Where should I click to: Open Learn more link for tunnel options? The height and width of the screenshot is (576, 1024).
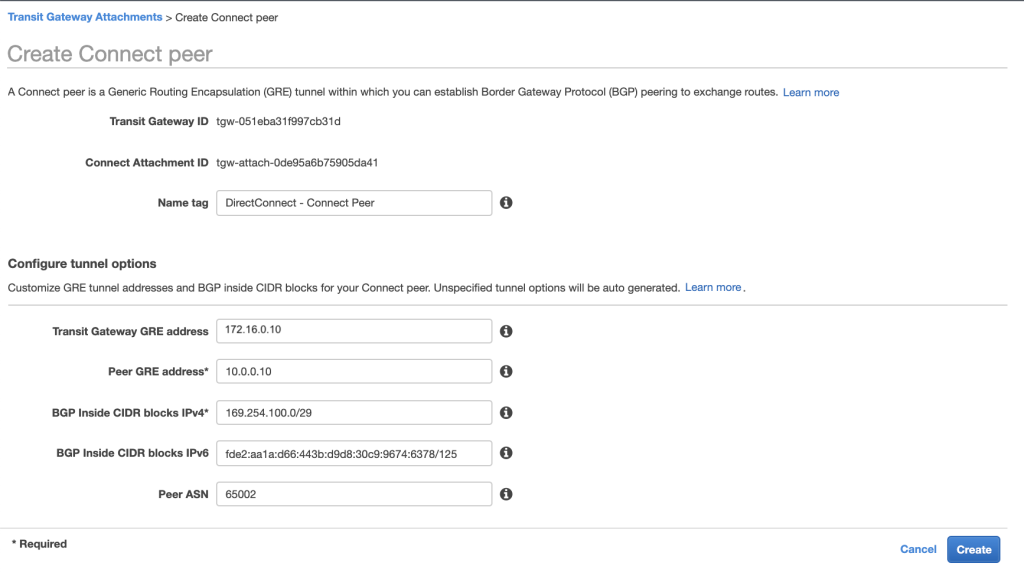(x=713, y=288)
